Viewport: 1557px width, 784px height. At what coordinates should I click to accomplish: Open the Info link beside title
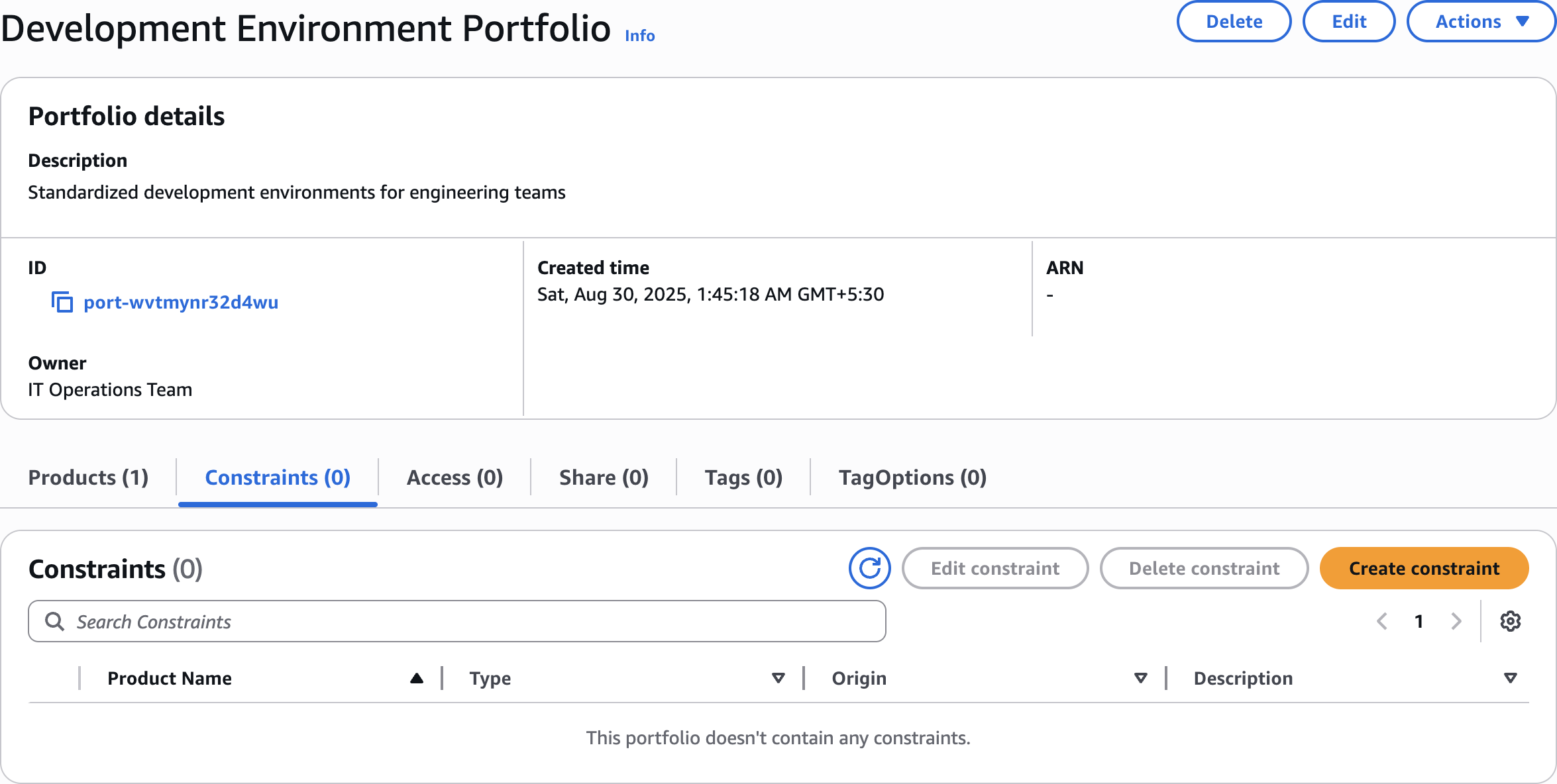point(639,36)
